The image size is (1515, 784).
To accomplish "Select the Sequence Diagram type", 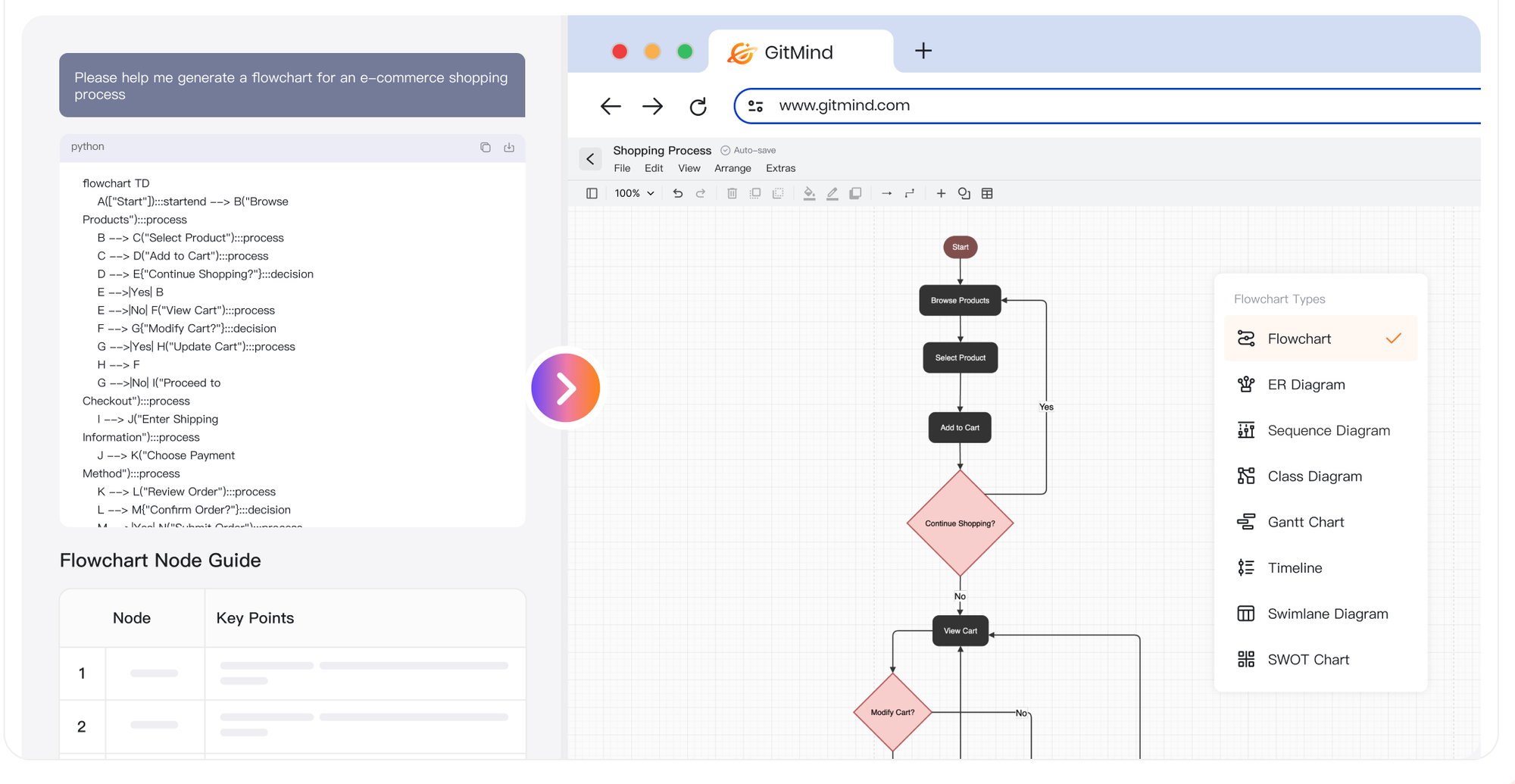I will [x=1328, y=430].
